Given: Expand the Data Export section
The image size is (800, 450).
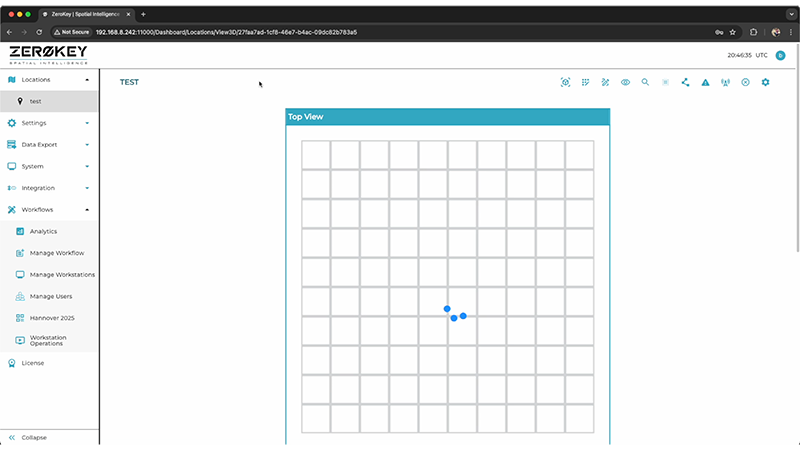Looking at the screenshot, I should 48,145.
